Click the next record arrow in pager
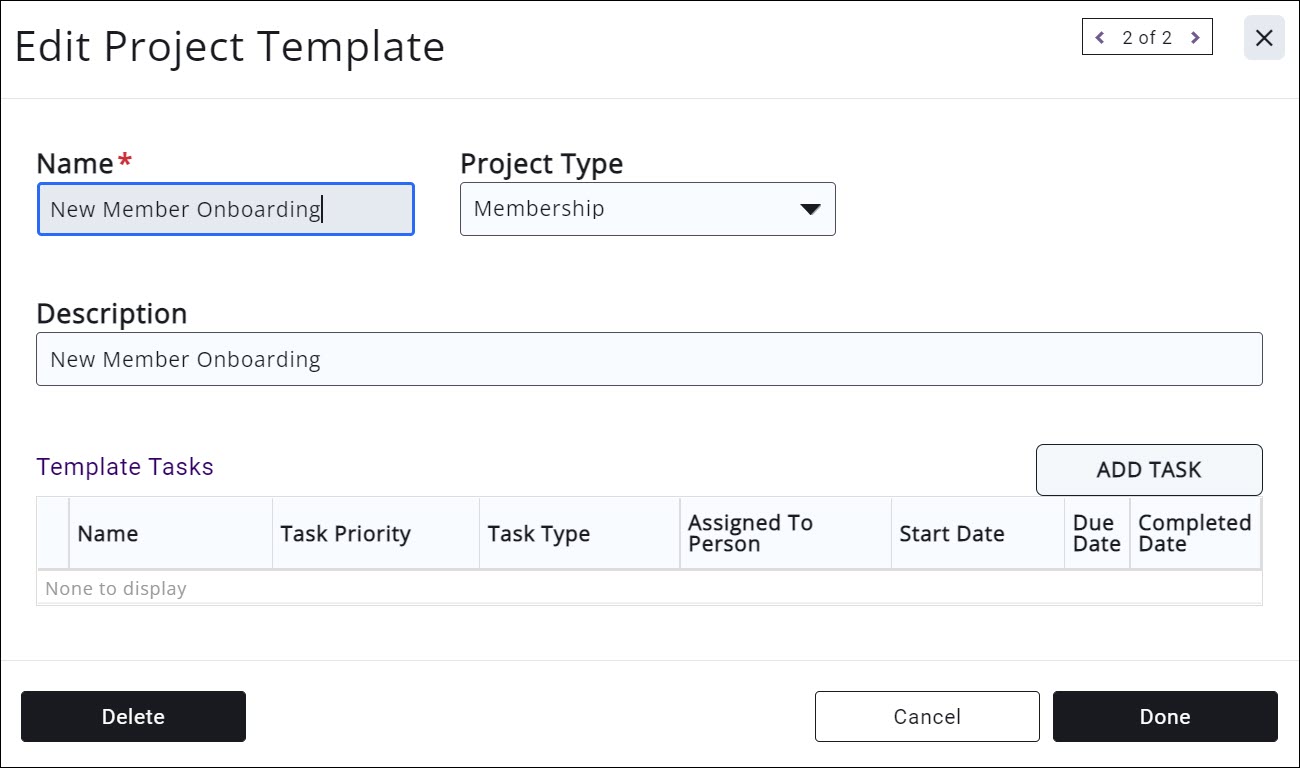1300x768 pixels. pyautogui.click(x=1195, y=38)
